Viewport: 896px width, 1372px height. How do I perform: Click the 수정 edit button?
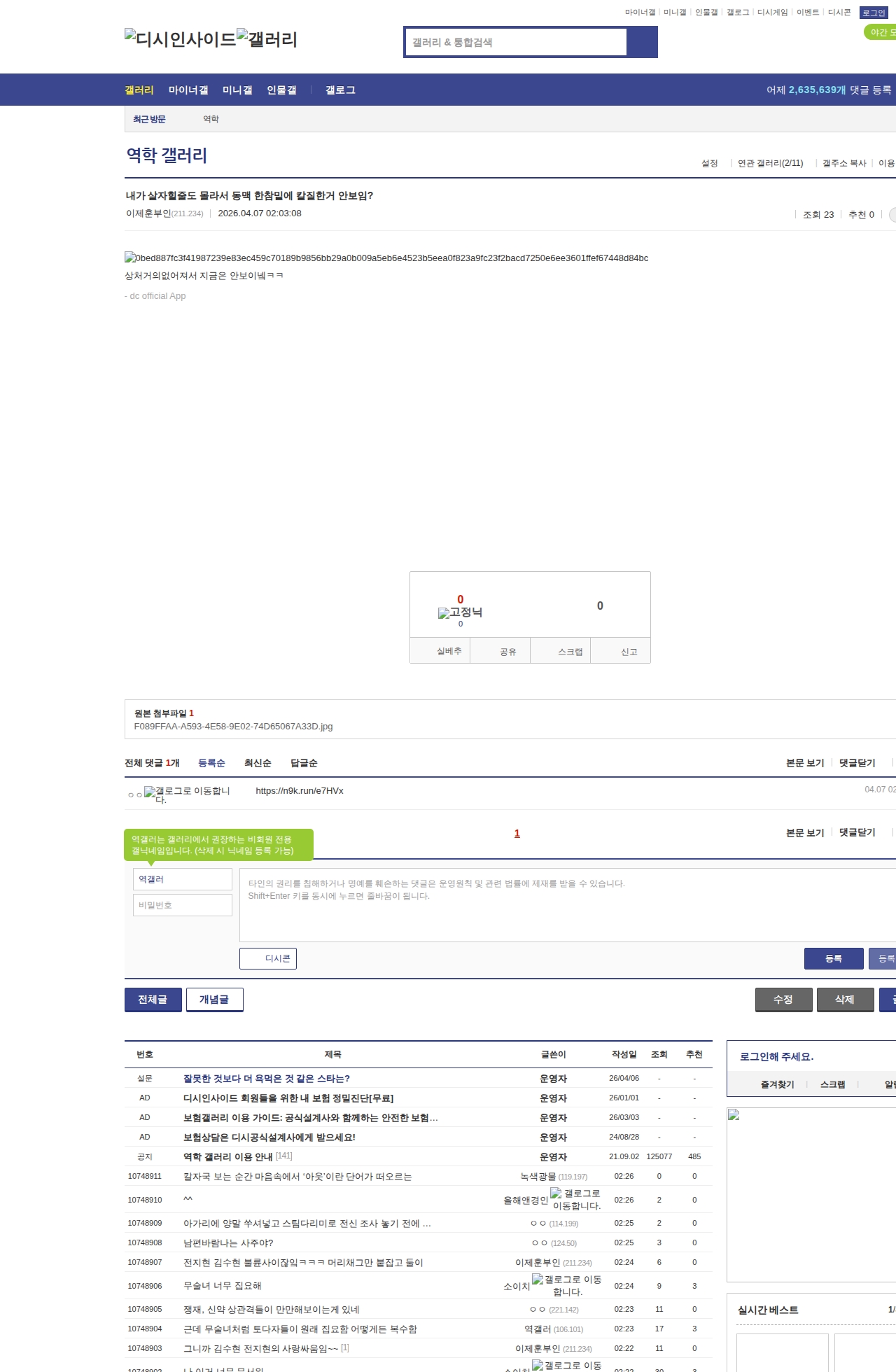pyautogui.click(x=783, y=1000)
